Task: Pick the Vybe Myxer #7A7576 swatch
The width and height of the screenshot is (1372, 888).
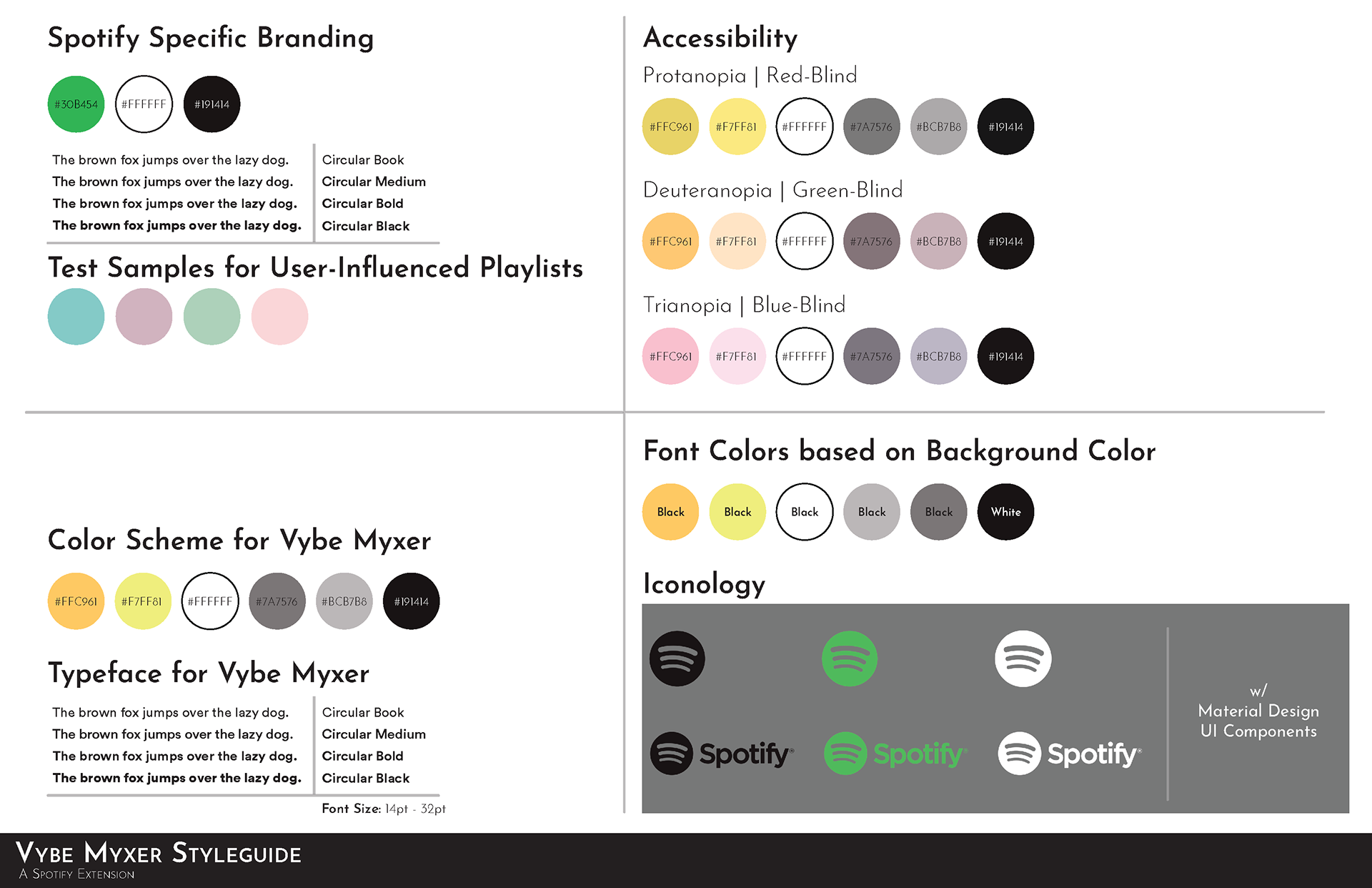Action: coord(277,601)
